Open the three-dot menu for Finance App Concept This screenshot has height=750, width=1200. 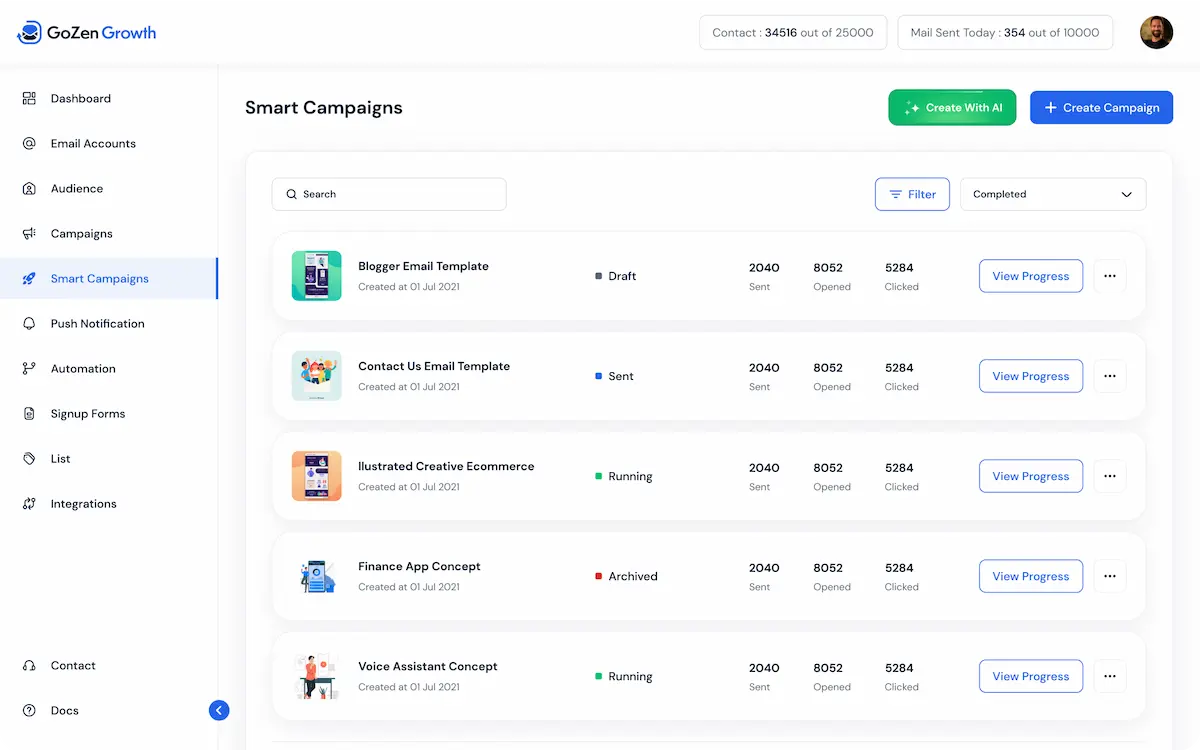click(x=1109, y=576)
